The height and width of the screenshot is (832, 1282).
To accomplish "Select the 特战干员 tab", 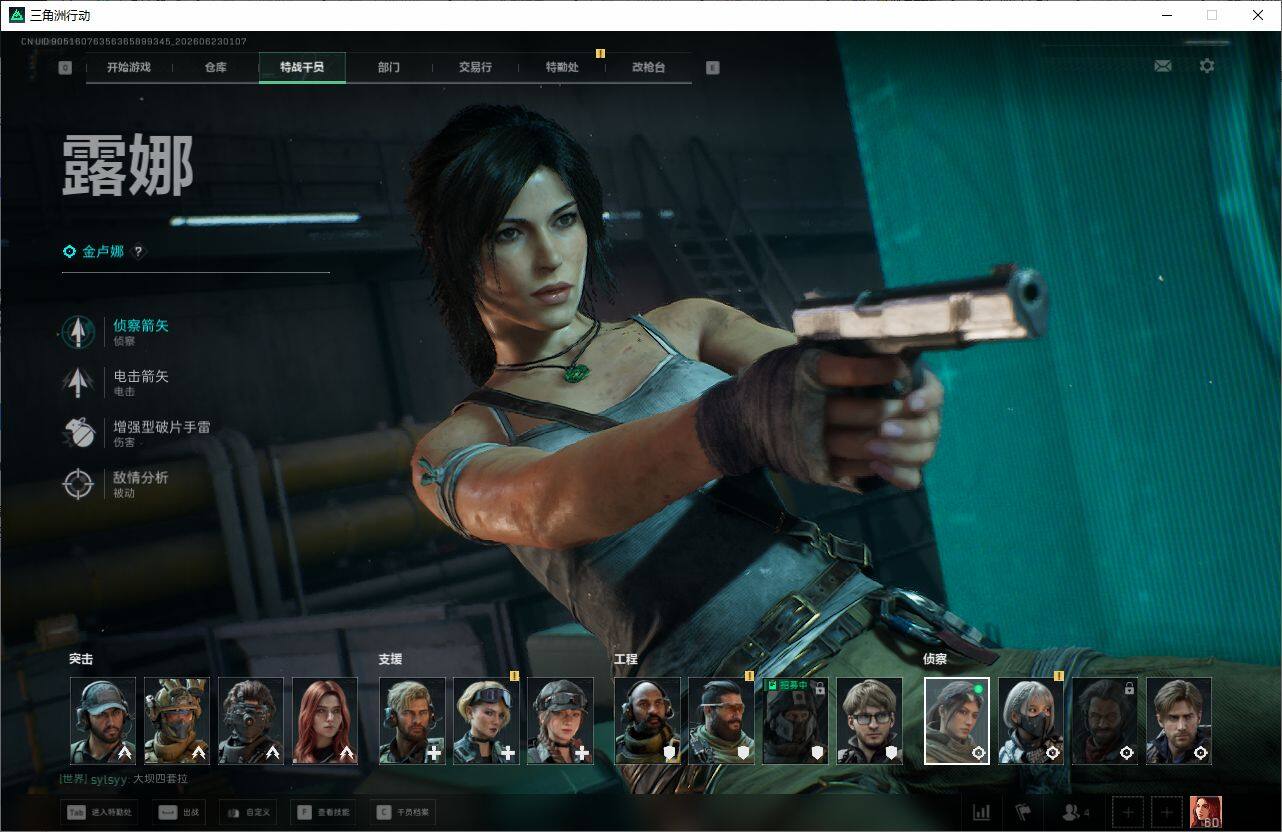I will pyautogui.click(x=302, y=68).
